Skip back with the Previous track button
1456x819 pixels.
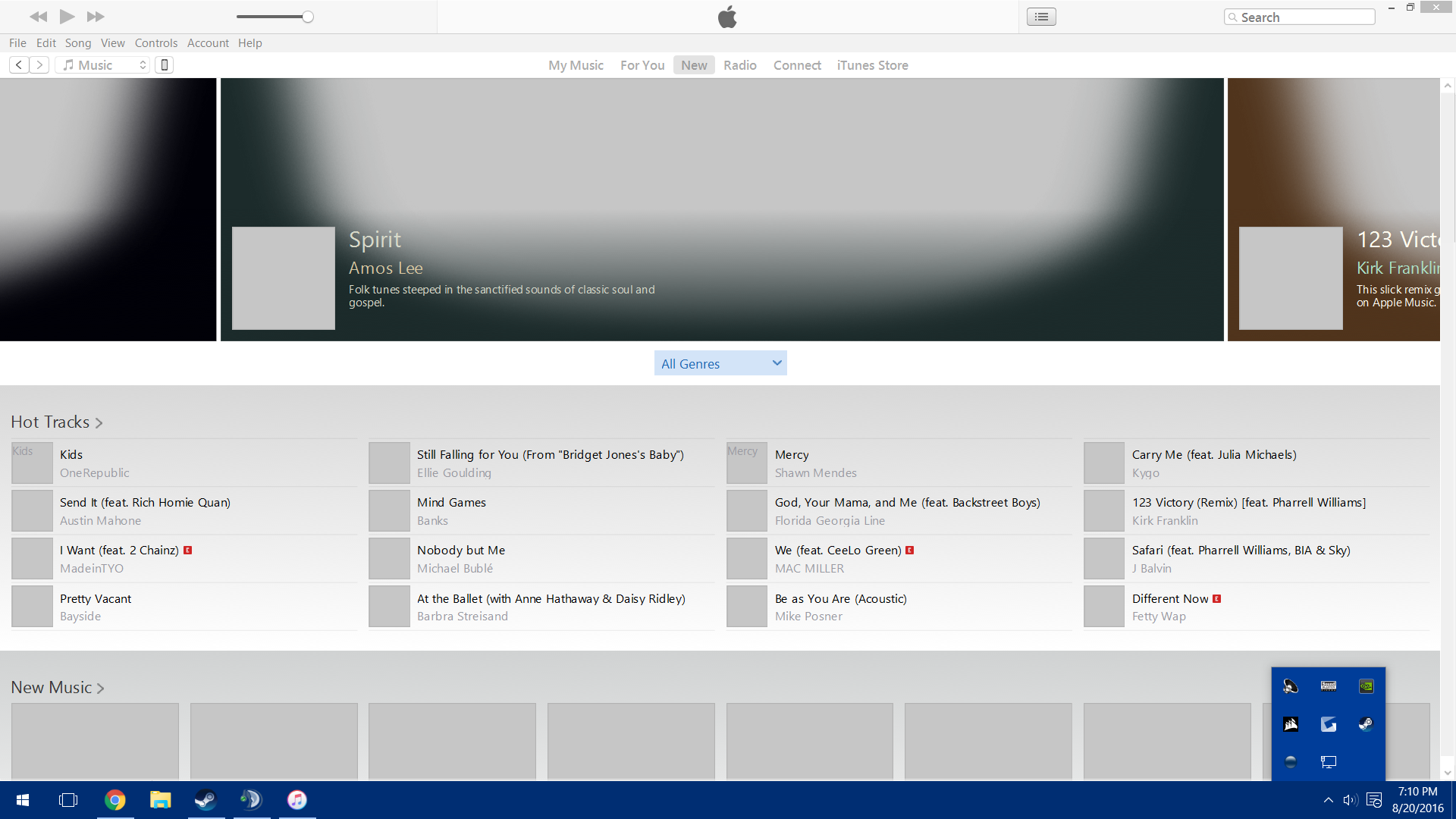tap(38, 16)
